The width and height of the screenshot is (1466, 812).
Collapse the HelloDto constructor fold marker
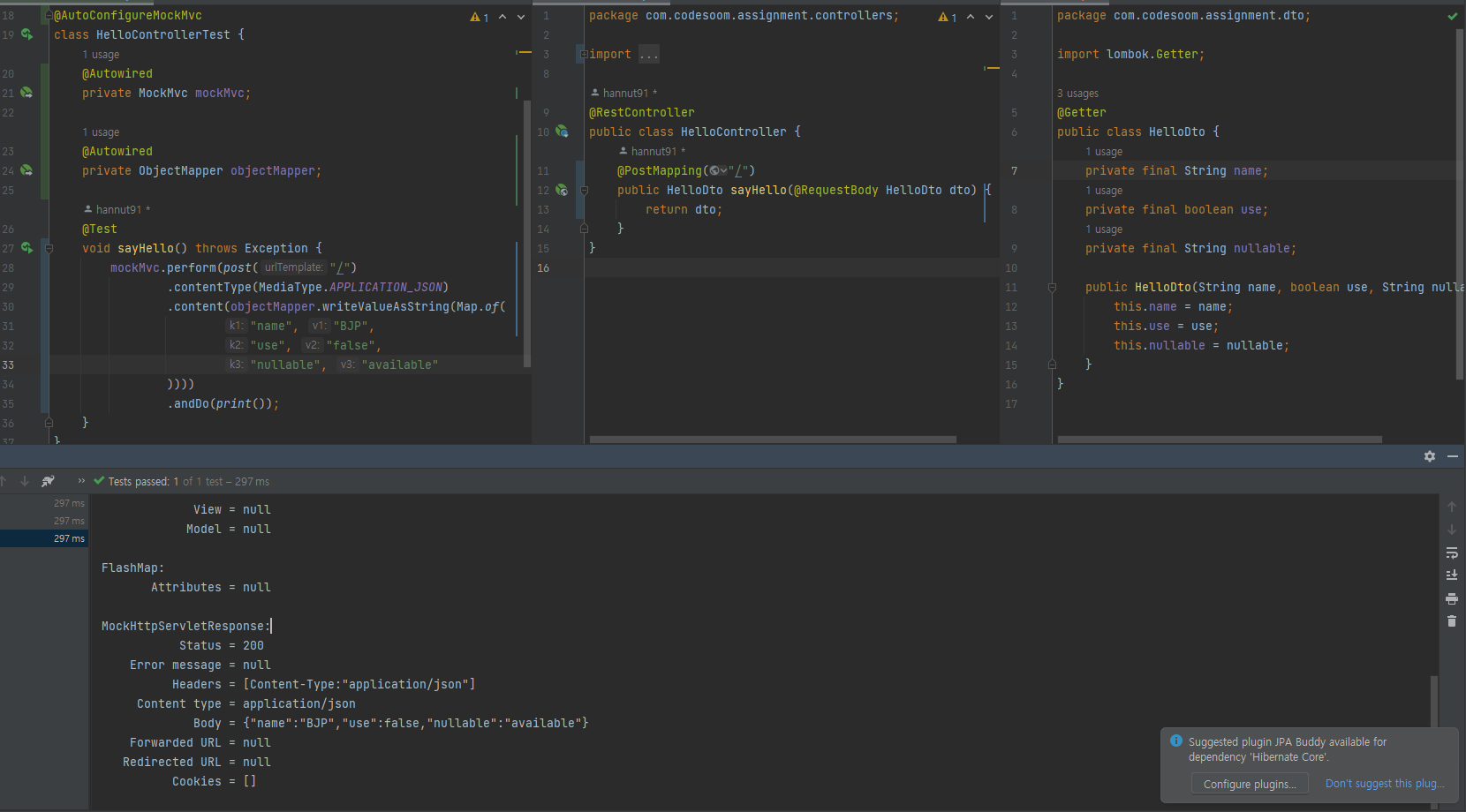pyautogui.click(x=1052, y=288)
